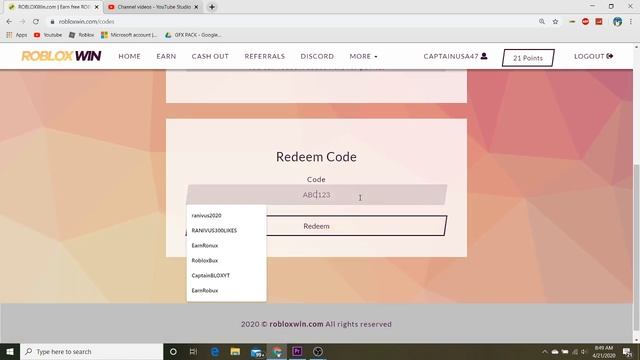Open the CASH OUT nav item
Screen dimensions: 640x360
(210, 56)
